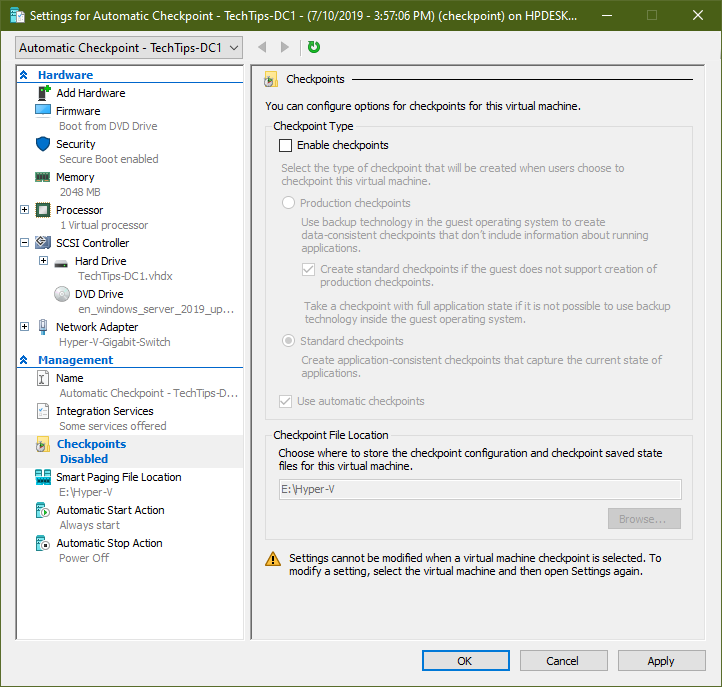Click the Memory chip icon
Screen dimensions: 722x687
[x=43, y=177]
